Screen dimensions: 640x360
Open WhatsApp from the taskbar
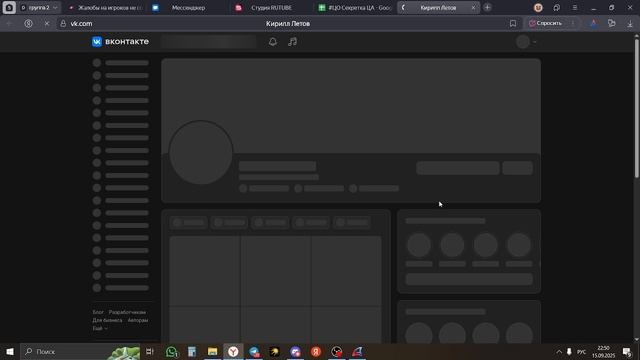coord(172,351)
